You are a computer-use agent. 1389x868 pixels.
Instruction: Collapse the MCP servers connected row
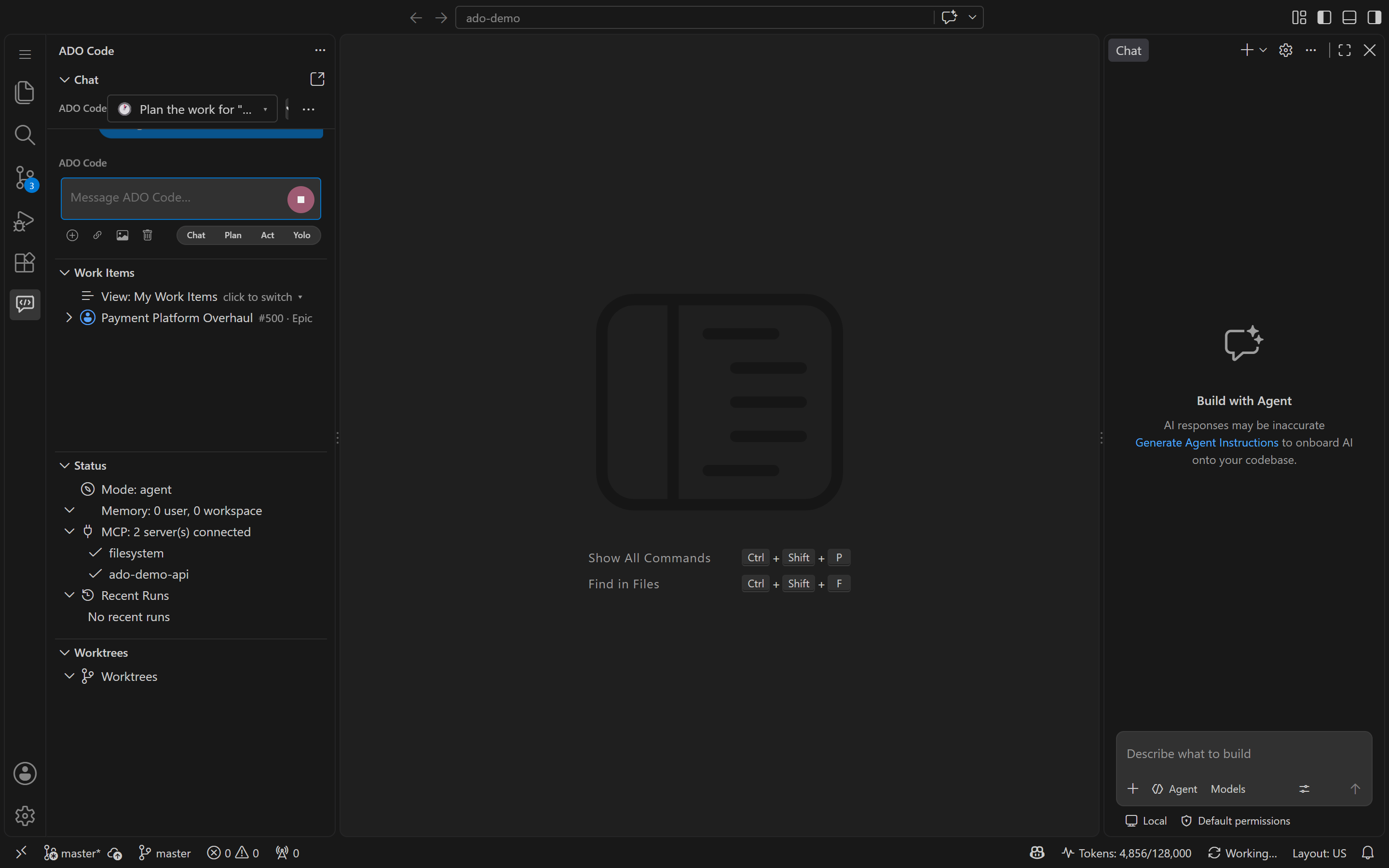coord(69,531)
